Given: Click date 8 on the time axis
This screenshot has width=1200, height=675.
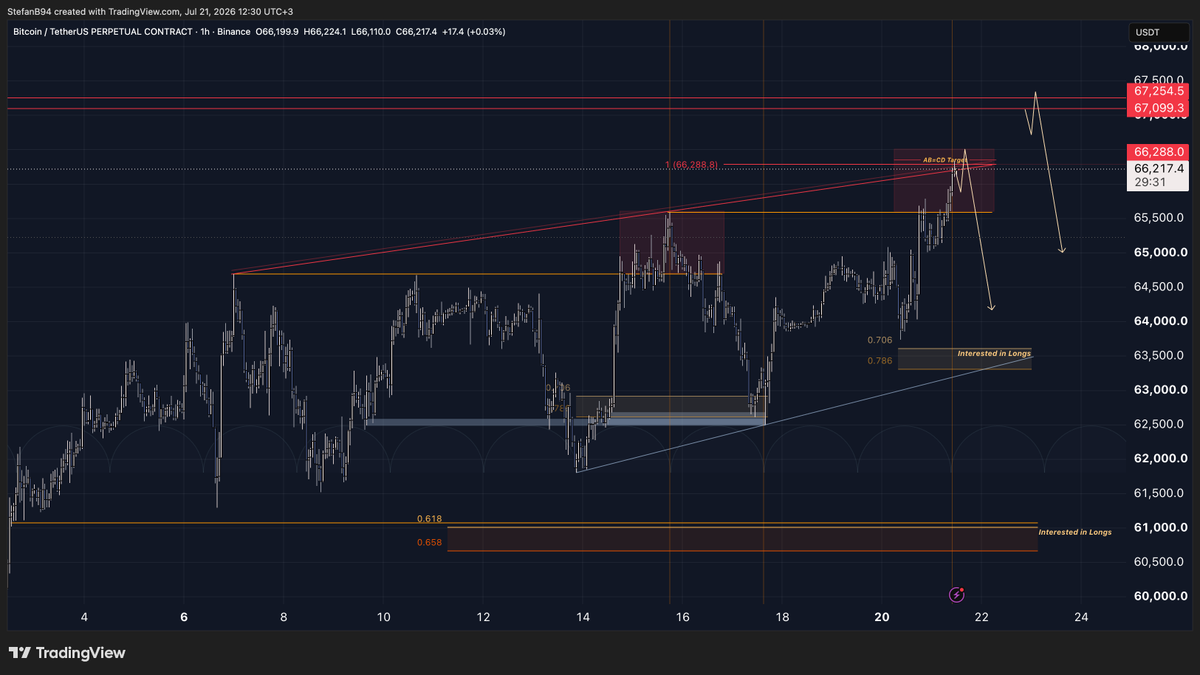Looking at the screenshot, I should click(284, 617).
